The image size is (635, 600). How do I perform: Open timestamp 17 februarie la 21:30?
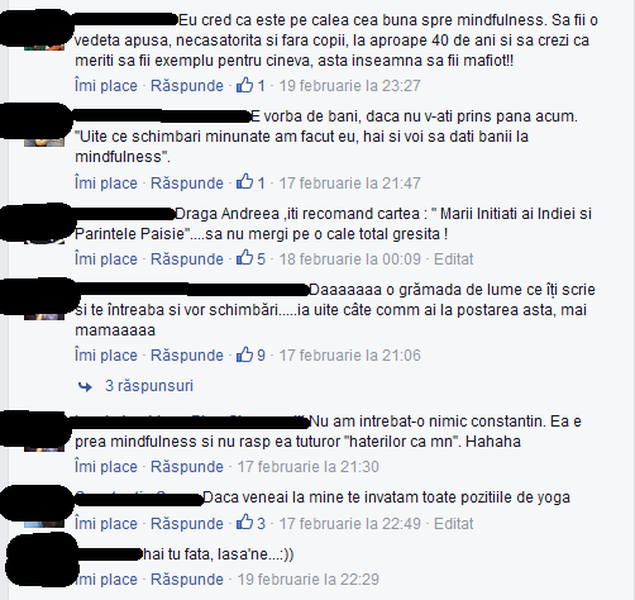308,467
